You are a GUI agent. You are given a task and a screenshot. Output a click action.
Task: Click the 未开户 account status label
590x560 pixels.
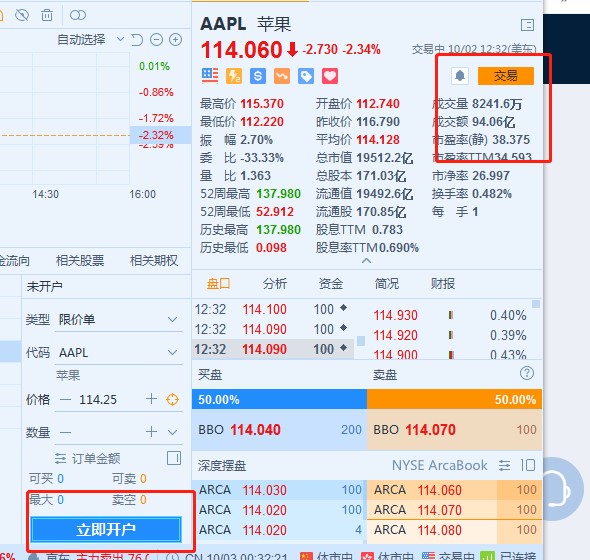tap(44, 287)
